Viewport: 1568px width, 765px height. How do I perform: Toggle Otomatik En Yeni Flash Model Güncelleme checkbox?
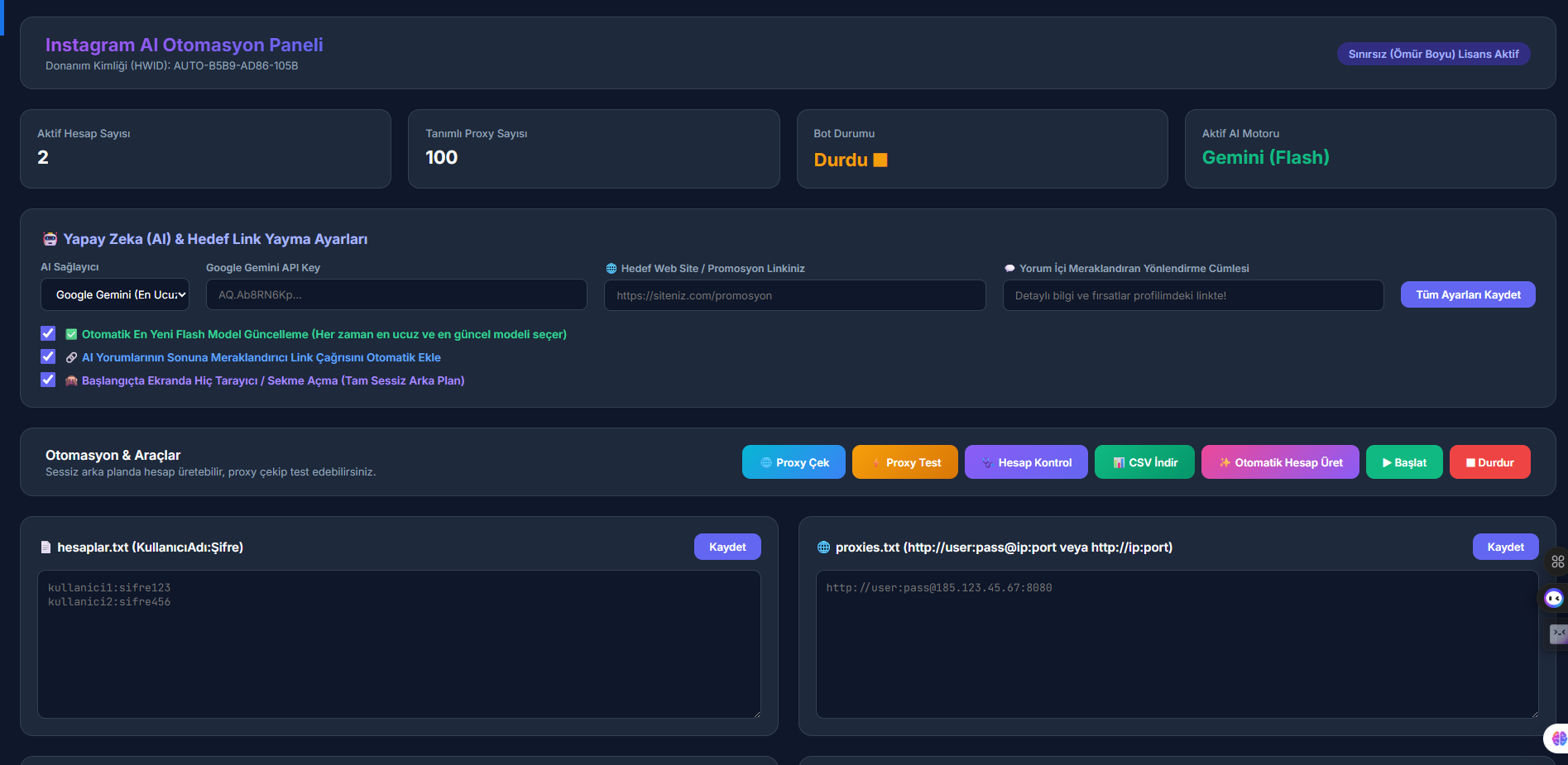tap(48, 333)
